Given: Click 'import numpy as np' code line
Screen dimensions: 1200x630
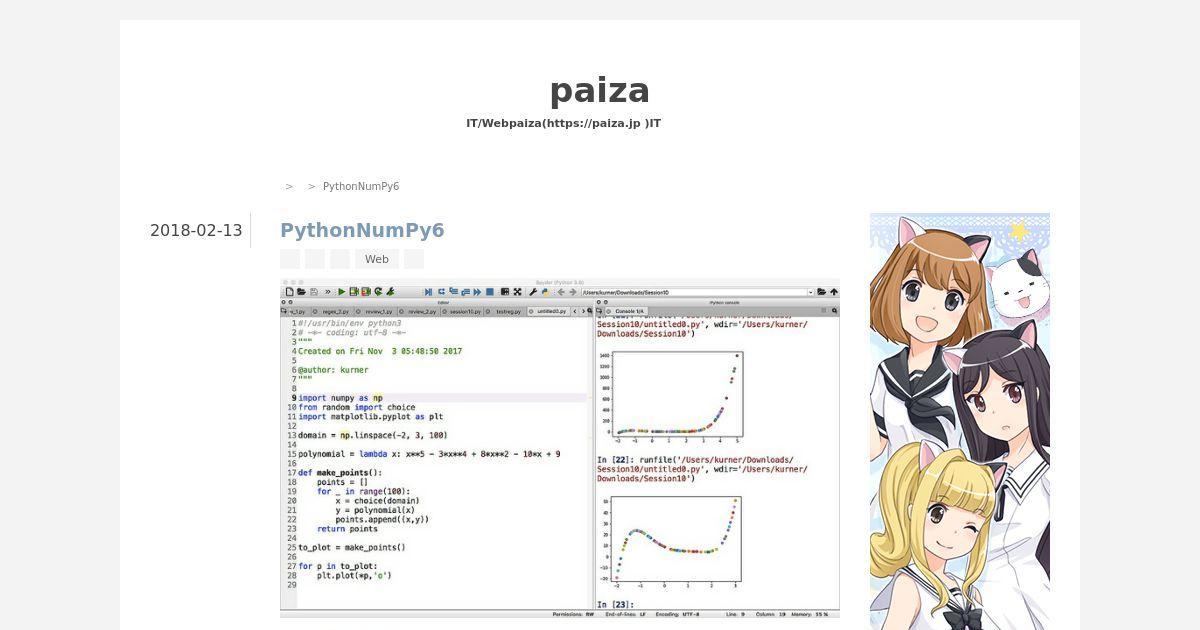Looking at the screenshot, I should click(x=340, y=398).
